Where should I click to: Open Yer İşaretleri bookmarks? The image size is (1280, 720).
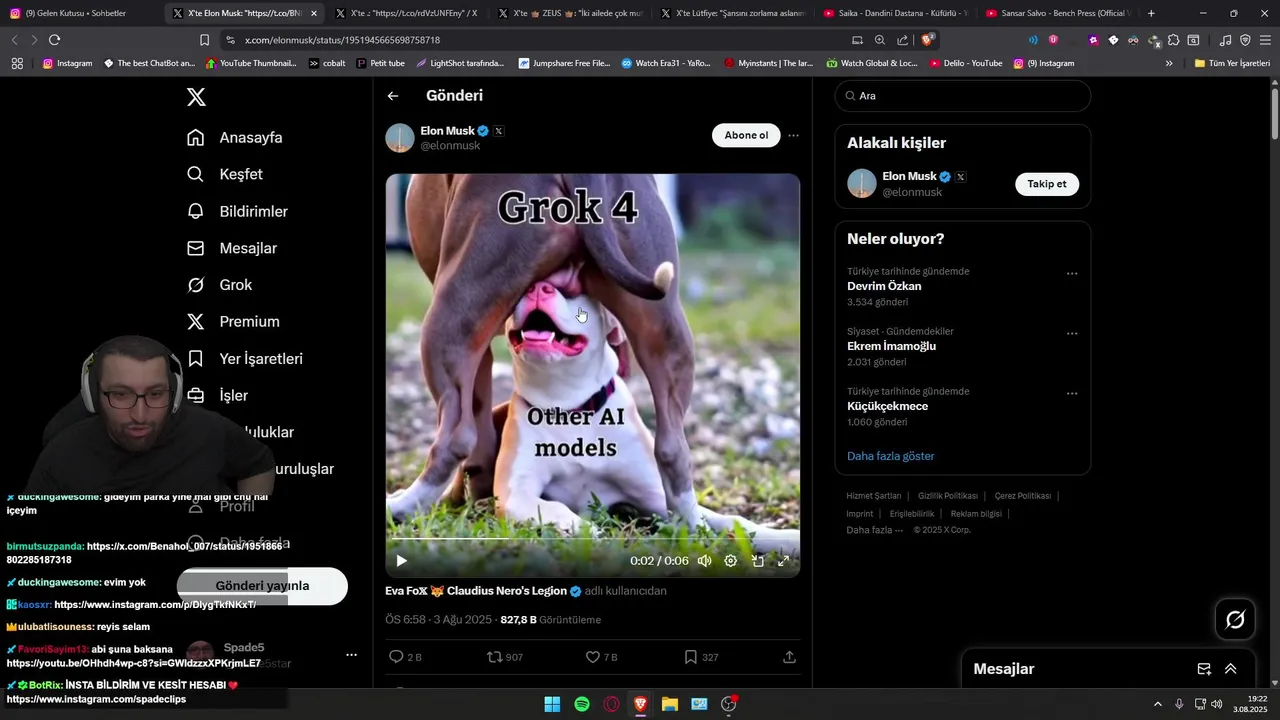[x=245, y=358]
